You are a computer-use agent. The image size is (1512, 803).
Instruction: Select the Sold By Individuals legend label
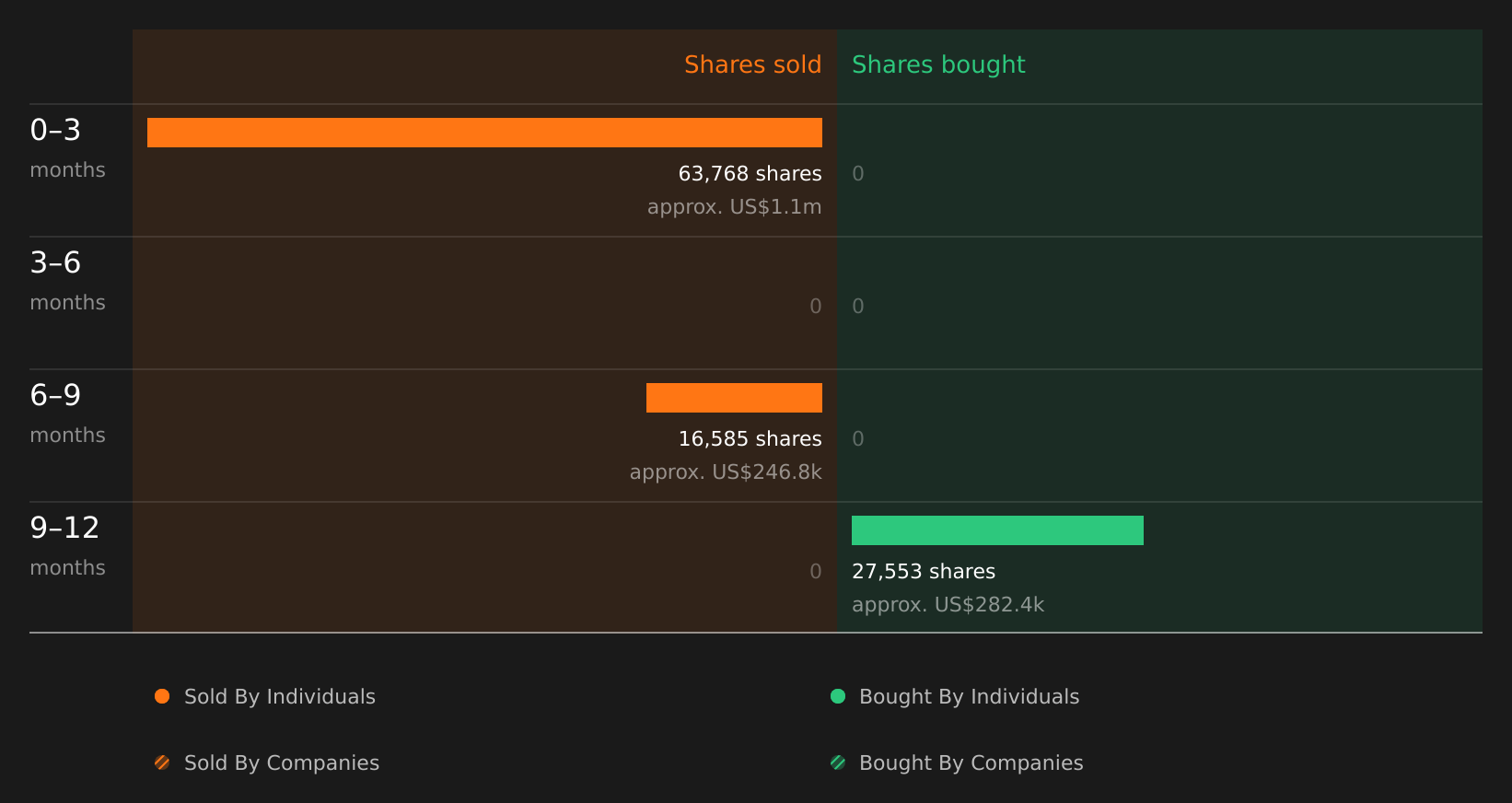tap(280, 697)
